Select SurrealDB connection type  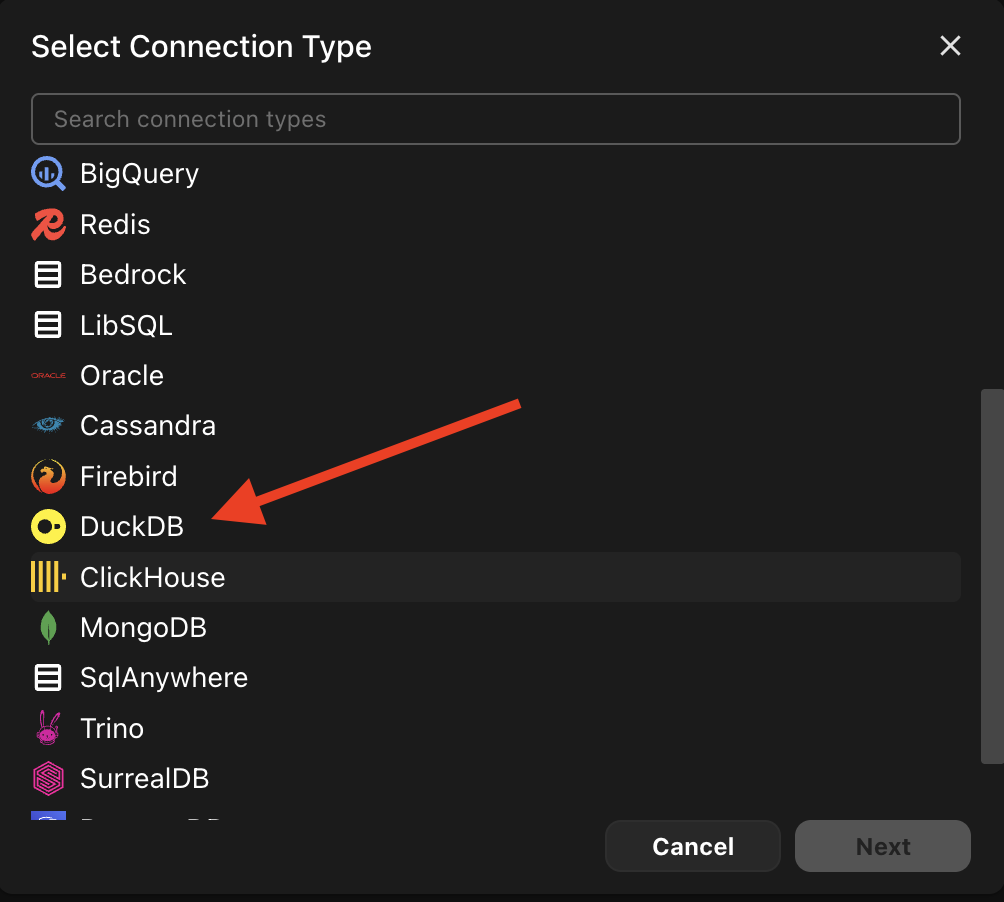pyautogui.click(x=496, y=778)
